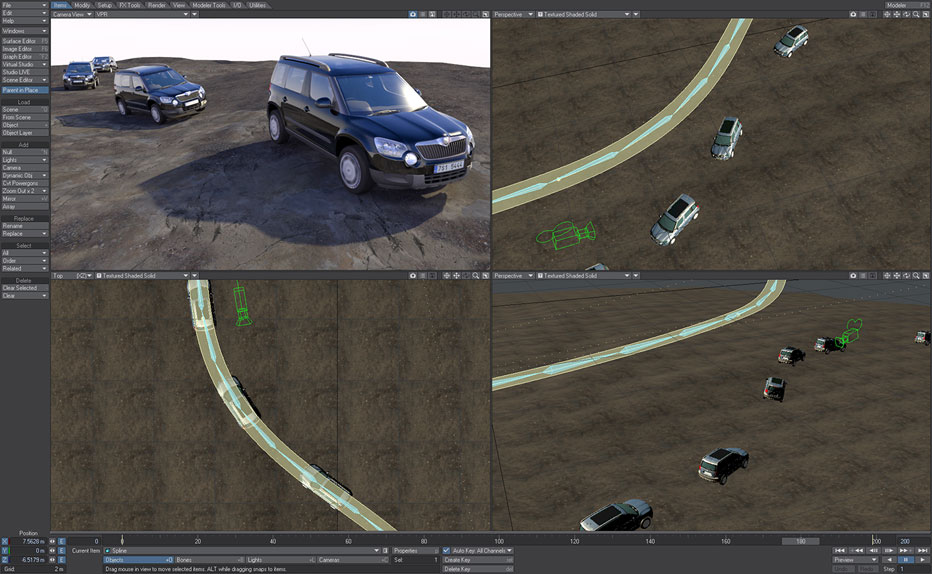Viewport: 932px width, 574px height.
Task: Click the end frame field showing 200
Action: (913, 541)
